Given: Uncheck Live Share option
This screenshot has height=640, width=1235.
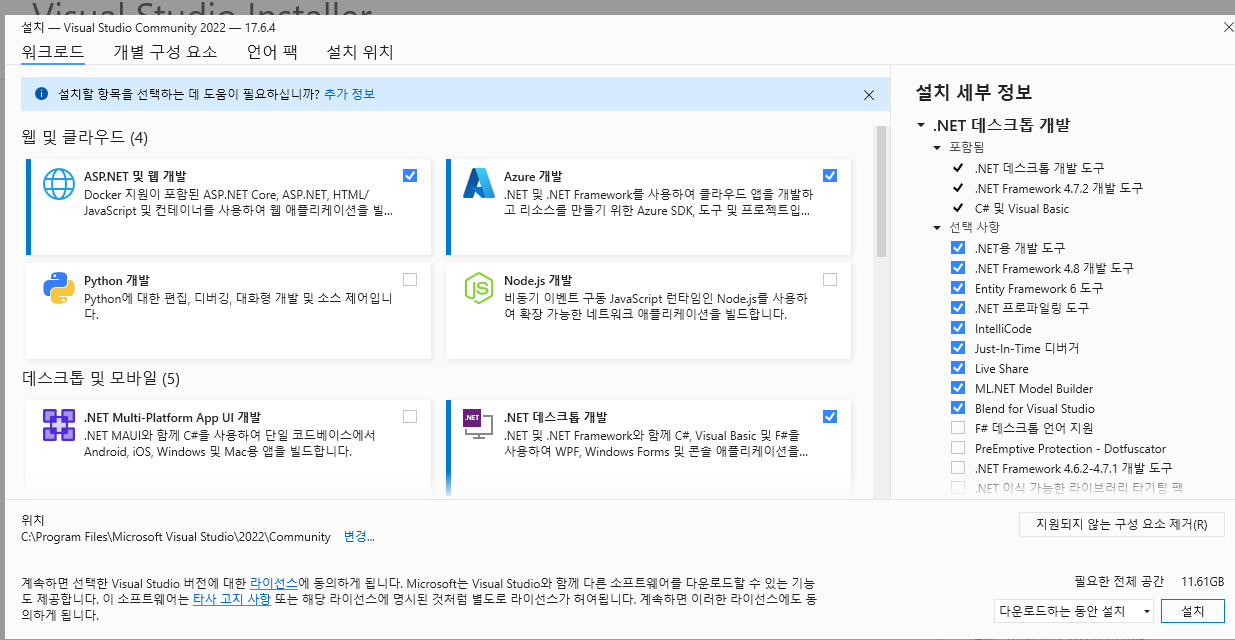Looking at the screenshot, I should 958,368.
